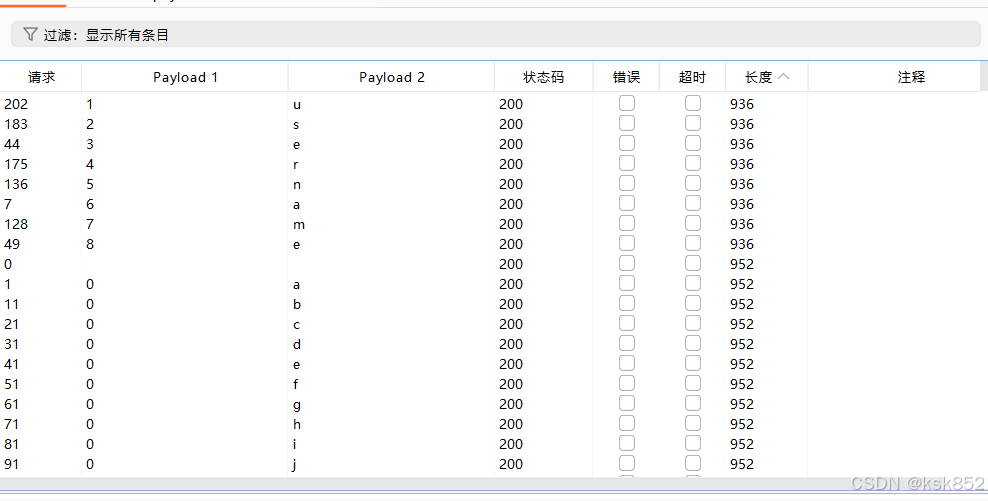
Task: Select request number 81 cell
Action: click(x=11, y=444)
